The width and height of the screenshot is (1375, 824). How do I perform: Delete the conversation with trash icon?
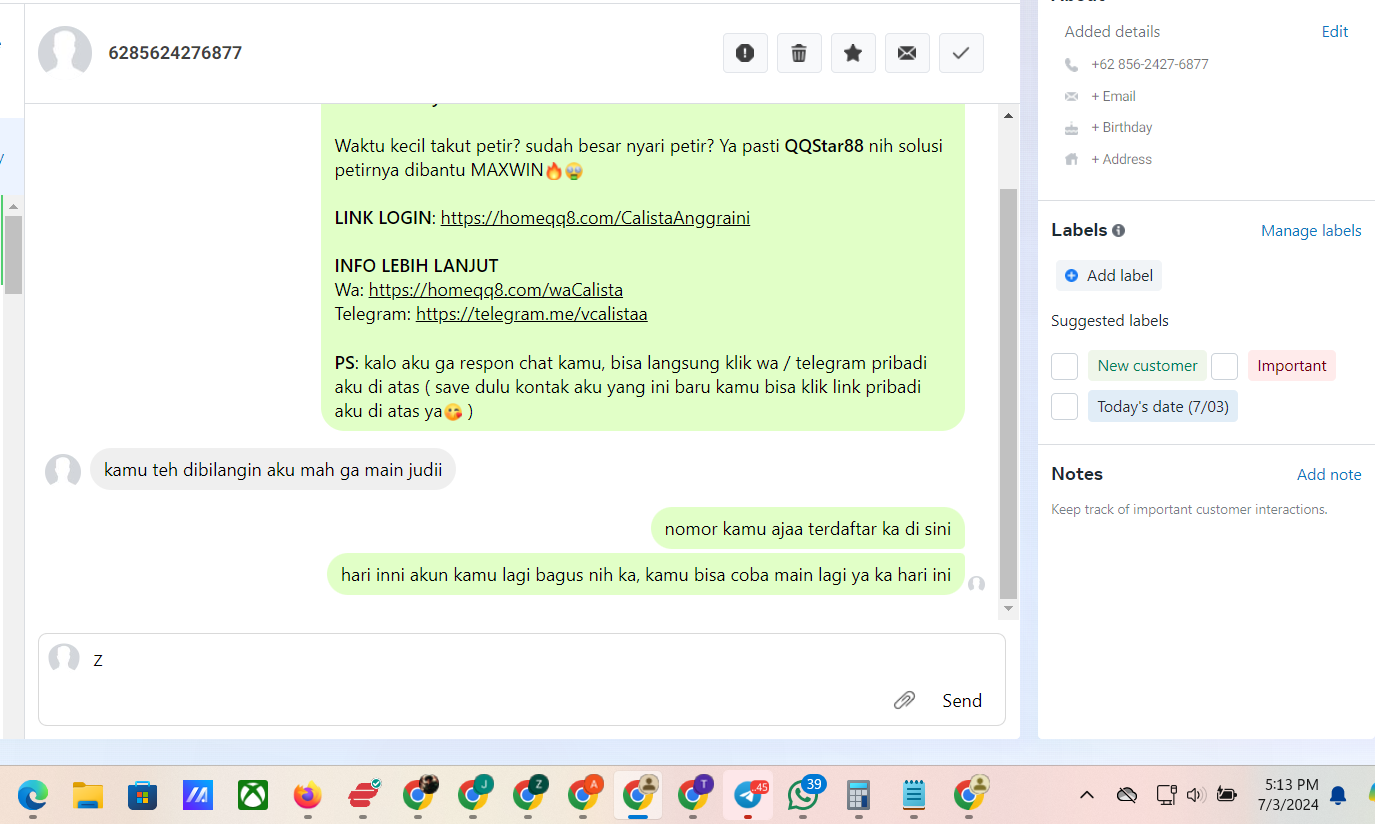pyautogui.click(x=799, y=53)
